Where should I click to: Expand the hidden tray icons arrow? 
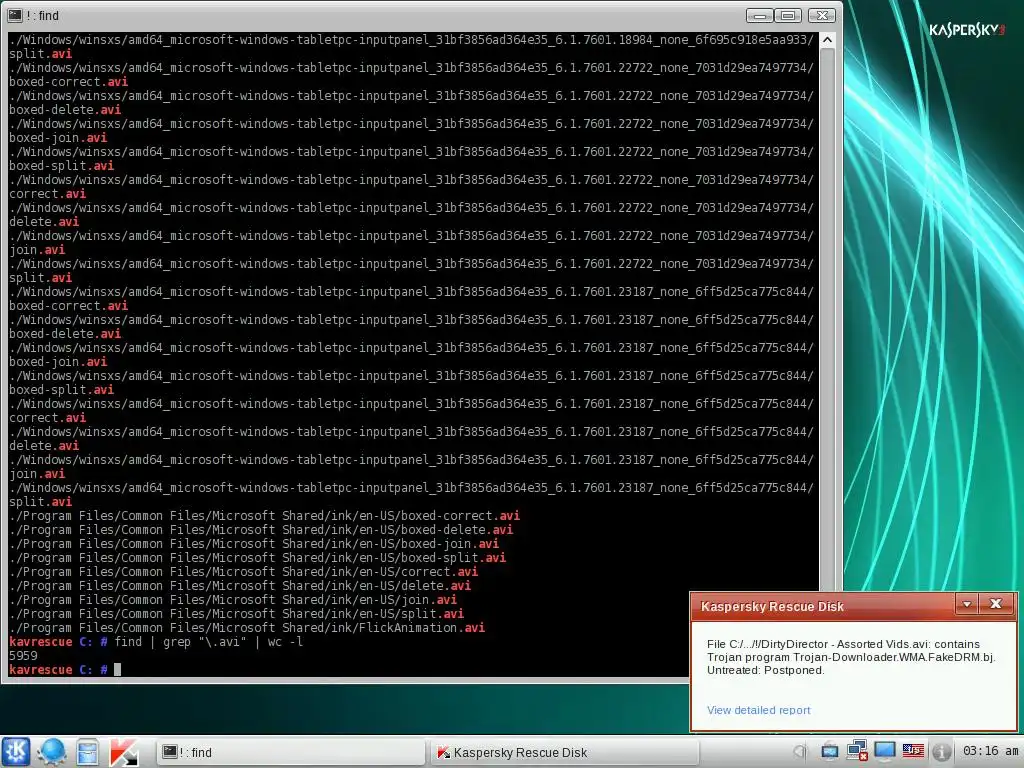click(800, 752)
